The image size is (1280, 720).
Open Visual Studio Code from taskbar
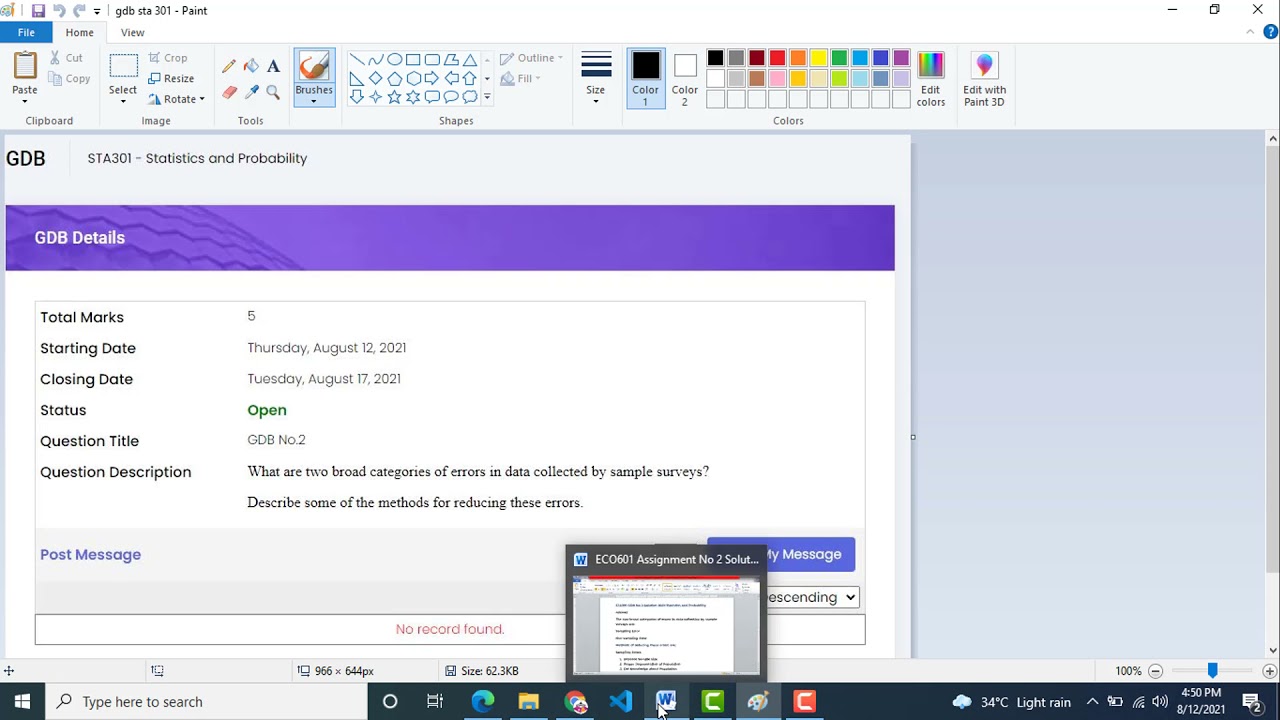coord(620,702)
